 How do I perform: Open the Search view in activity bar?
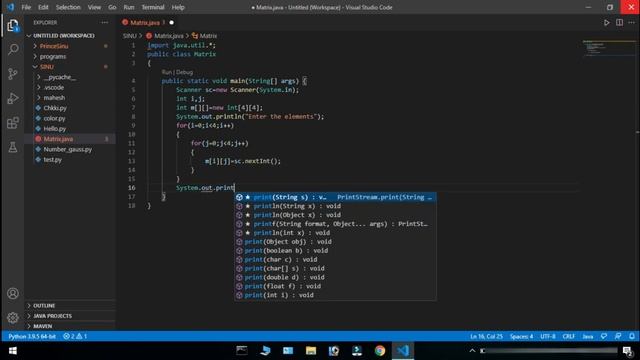click(13, 50)
